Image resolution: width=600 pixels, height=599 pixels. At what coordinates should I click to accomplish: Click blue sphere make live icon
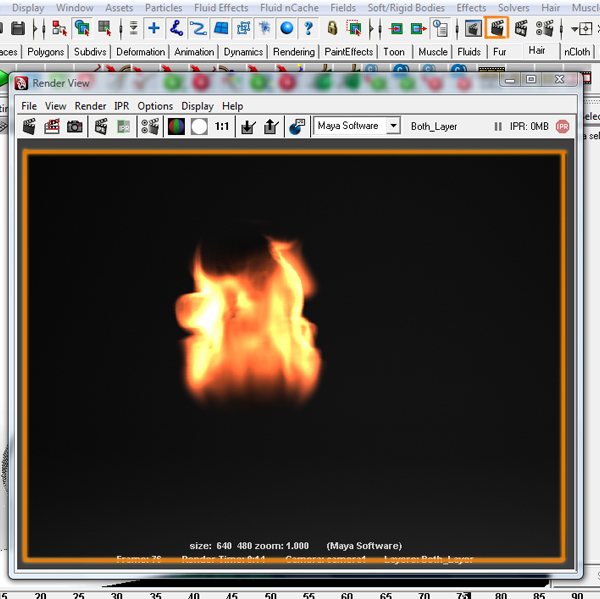coord(287,28)
